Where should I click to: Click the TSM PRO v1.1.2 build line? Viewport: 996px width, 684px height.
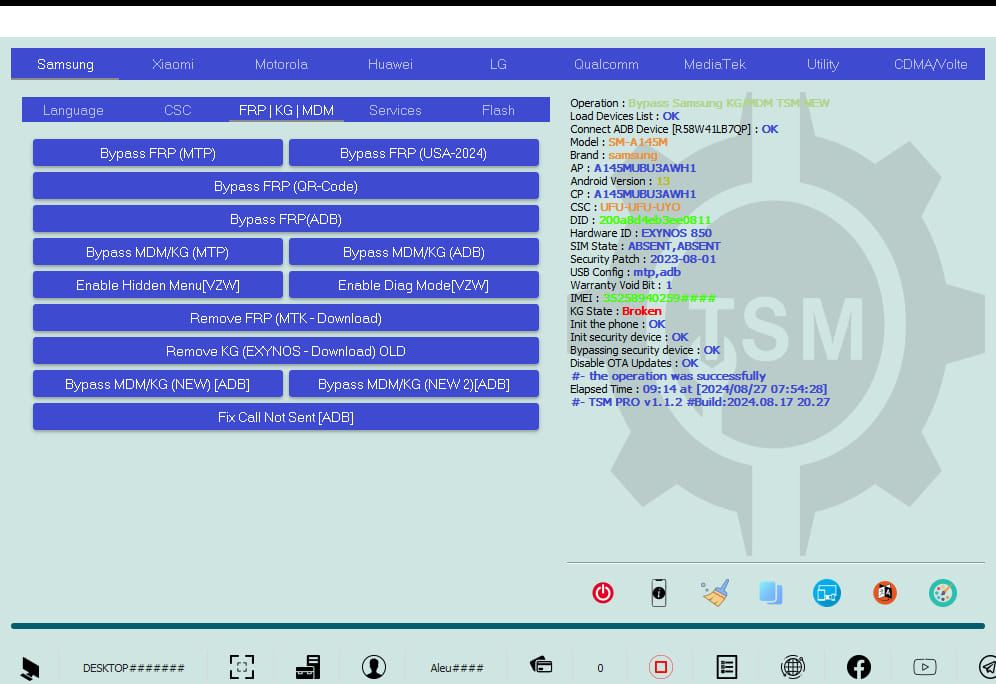[700, 402]
